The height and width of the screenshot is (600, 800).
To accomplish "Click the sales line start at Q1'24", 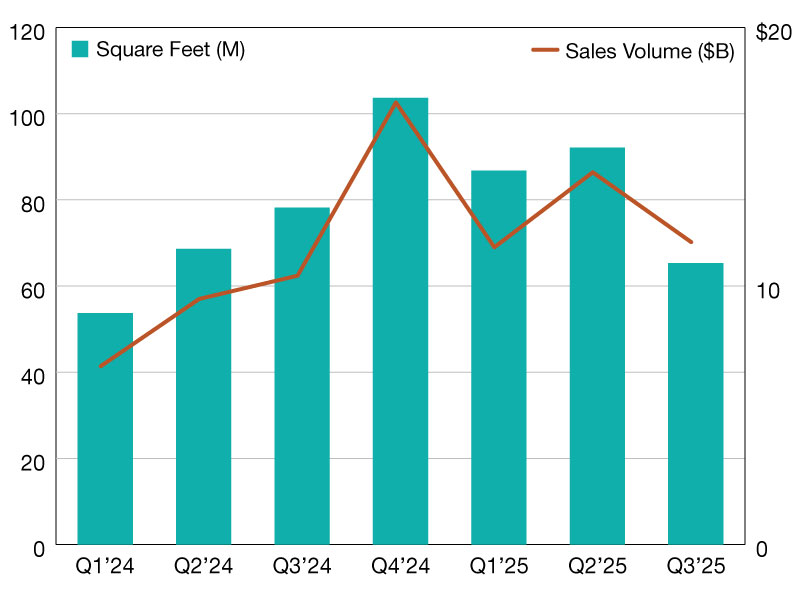I will pos(101,366).
